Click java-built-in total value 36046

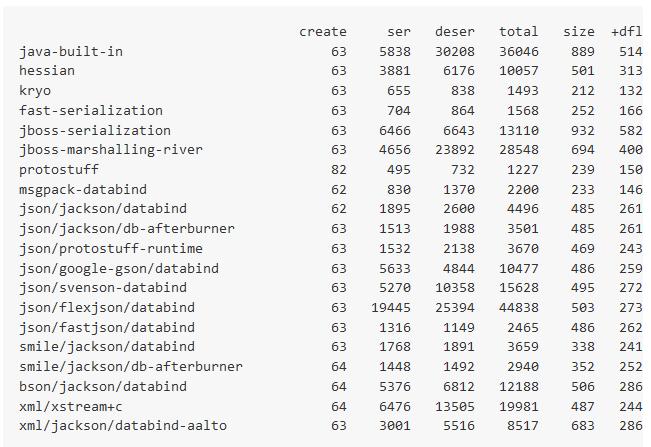pos(519,51)
